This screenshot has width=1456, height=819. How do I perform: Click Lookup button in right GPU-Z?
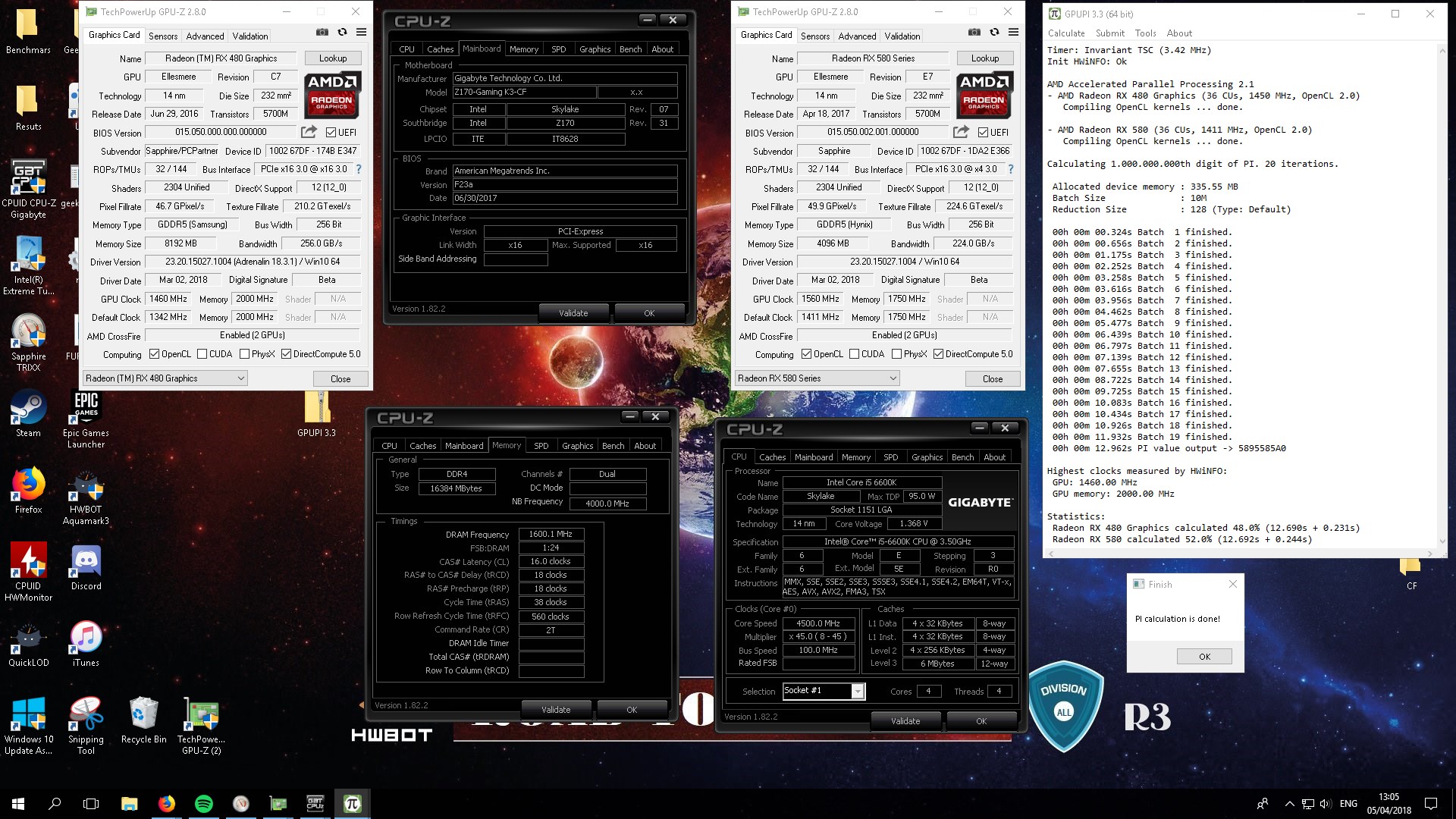[985, 58]
